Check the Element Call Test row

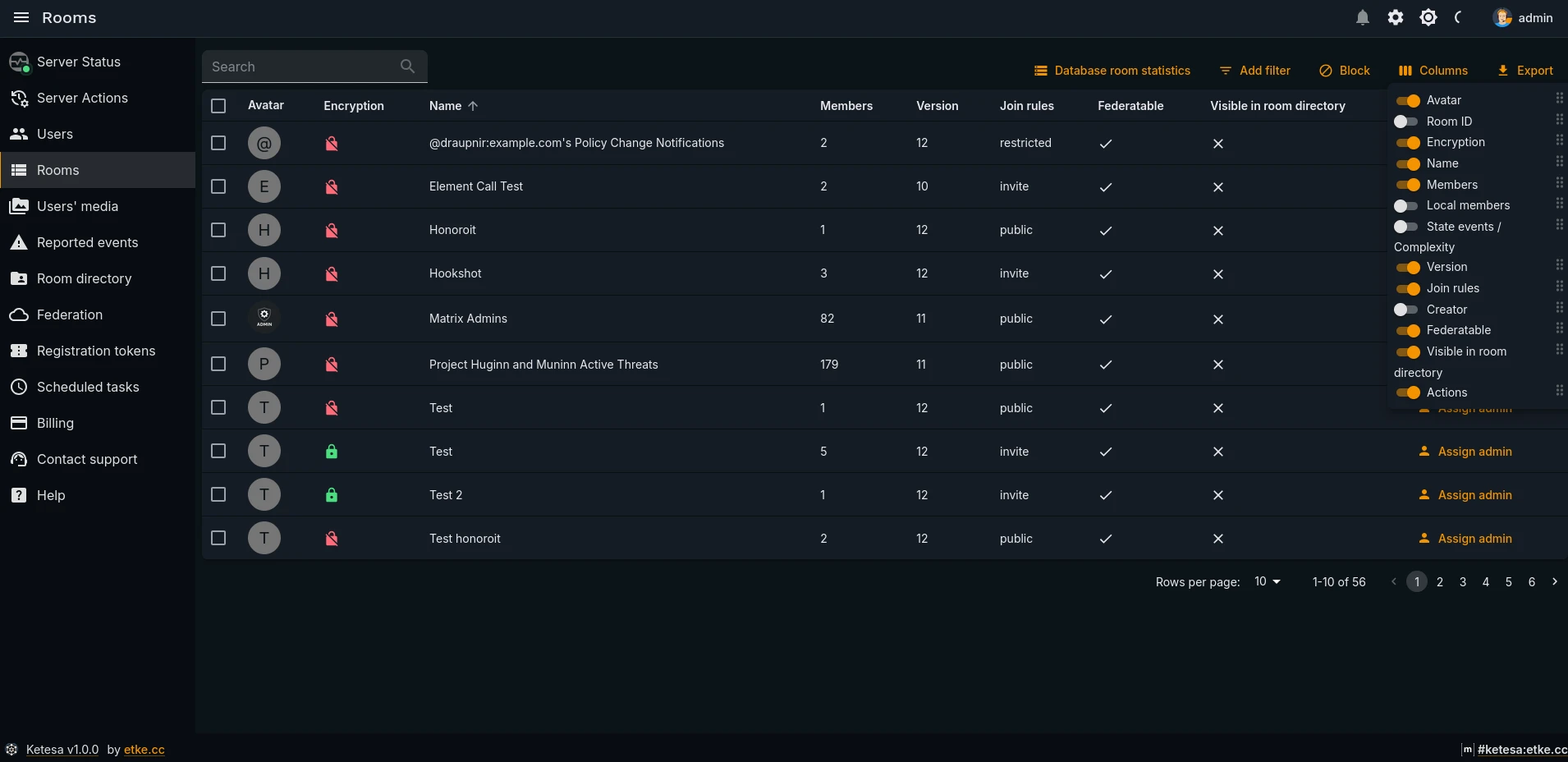click(218, 186)
